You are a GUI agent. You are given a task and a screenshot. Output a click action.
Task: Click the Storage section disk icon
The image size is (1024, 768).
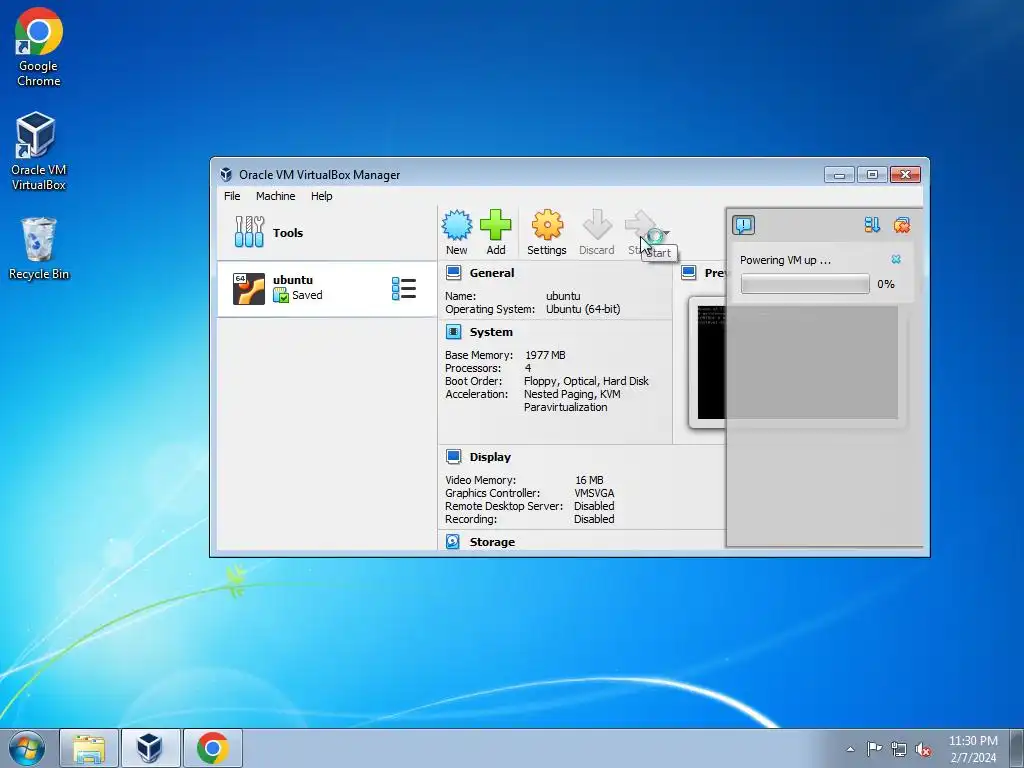pyautogui.click(x=453, y=541)
